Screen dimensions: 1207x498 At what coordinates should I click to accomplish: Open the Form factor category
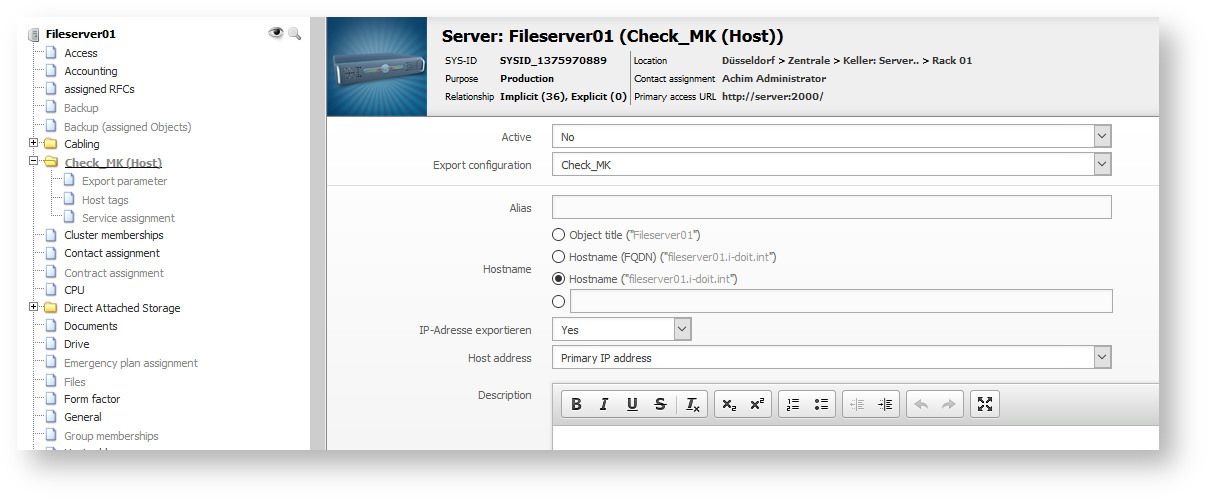click(92, 399)
